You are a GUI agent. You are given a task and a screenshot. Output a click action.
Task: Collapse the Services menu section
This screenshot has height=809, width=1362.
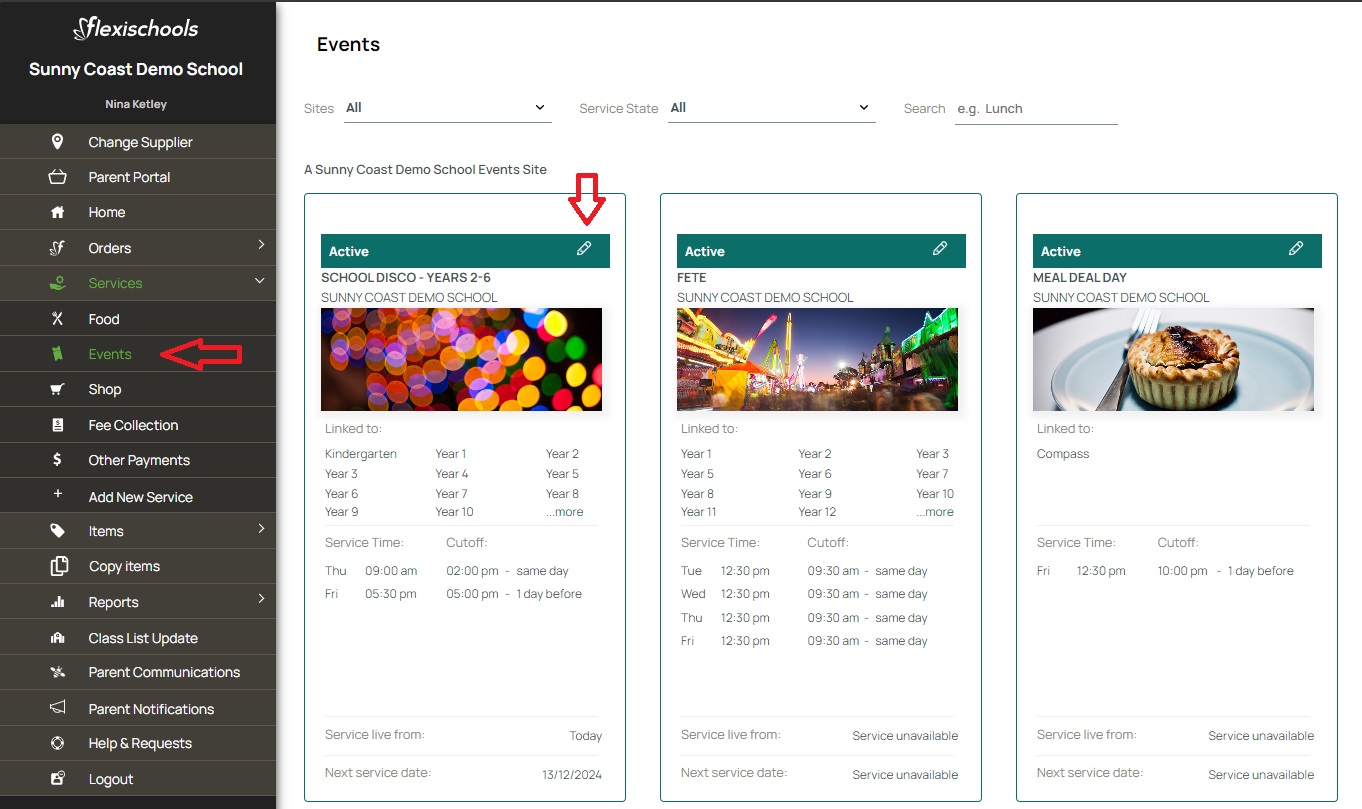click(260, 282)
